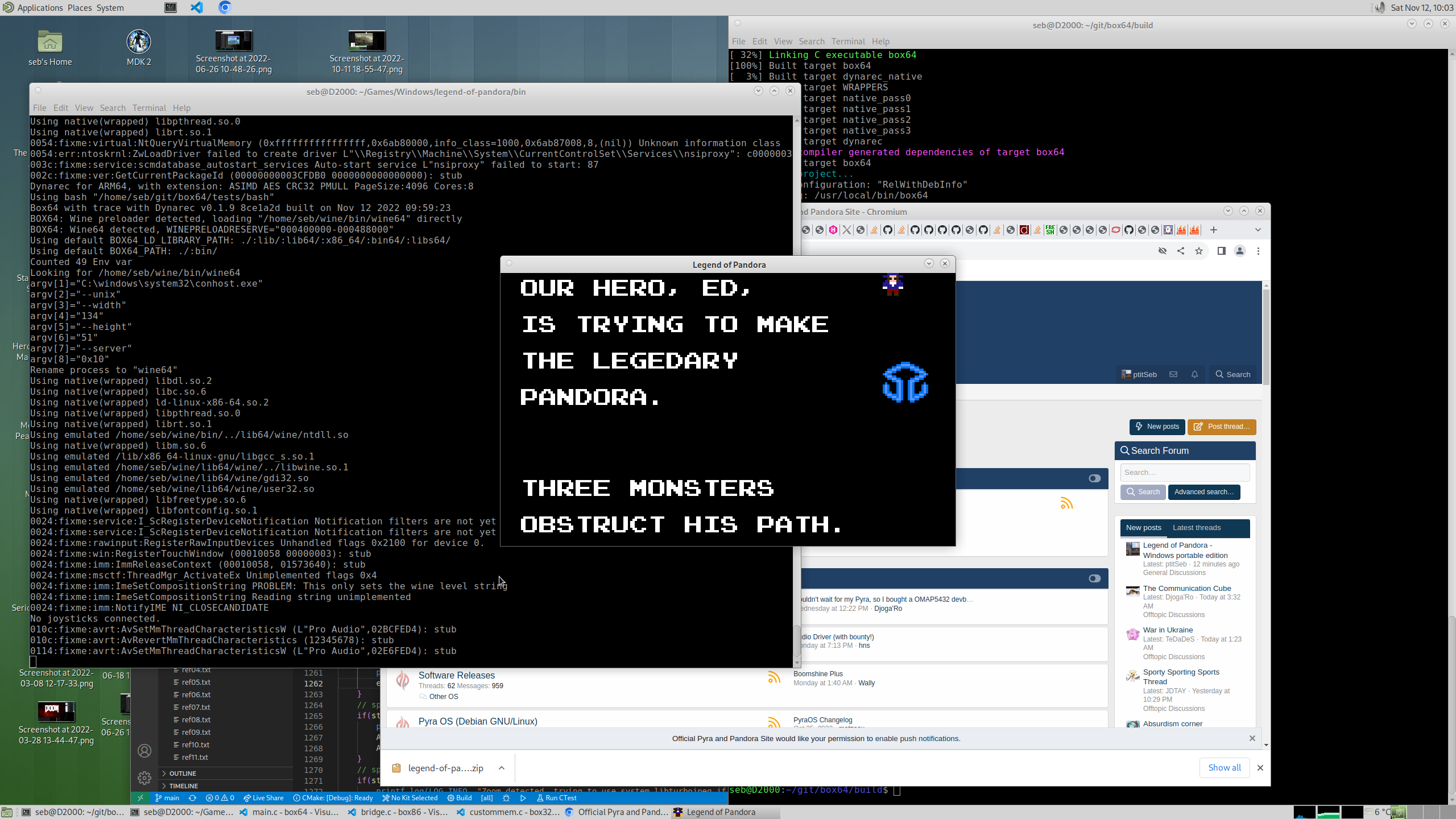
Task: Expand the TIMELINE section in VS Code
Action: 183,786
